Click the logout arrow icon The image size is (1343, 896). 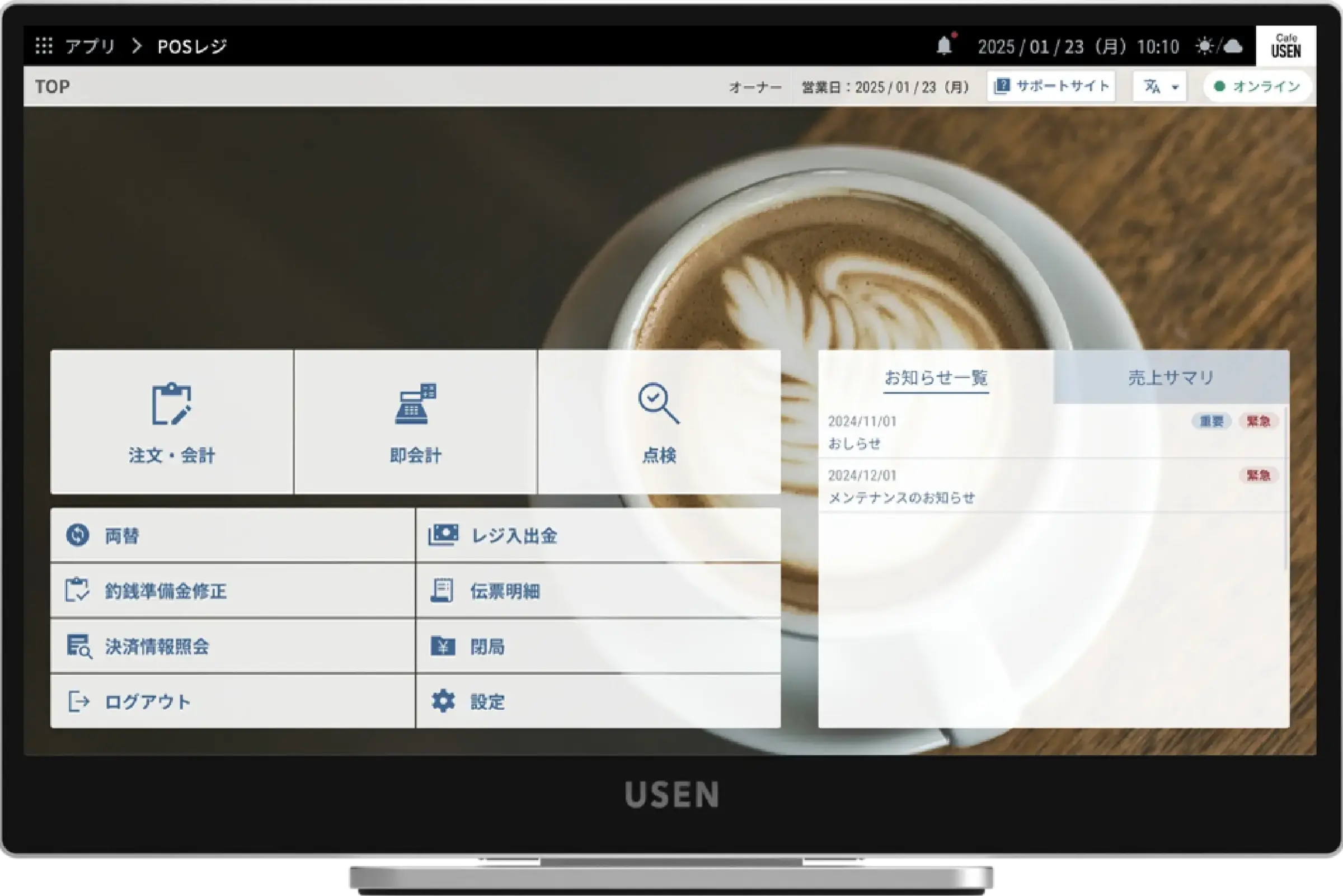click(79, 701)
